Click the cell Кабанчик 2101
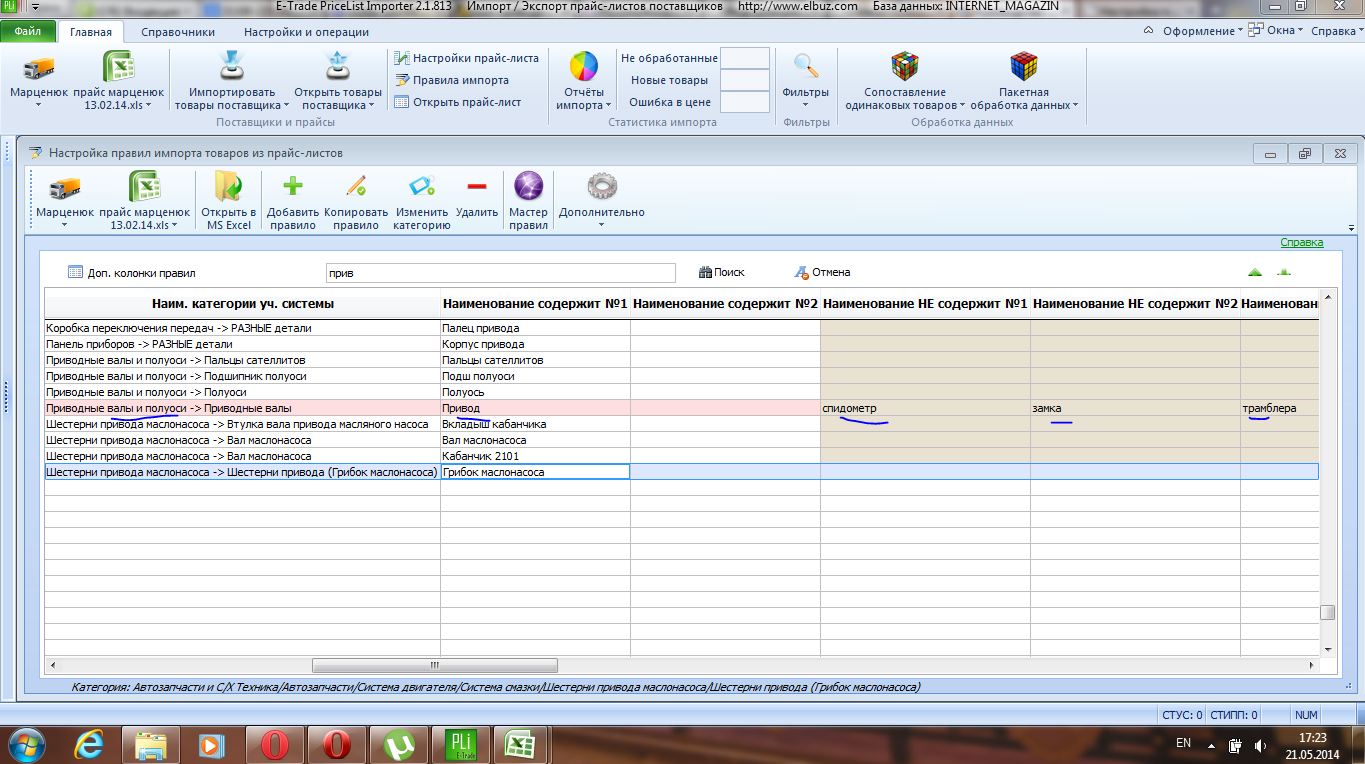The height and width of the screenshot is (764, 1365). [x=535, y=456]
